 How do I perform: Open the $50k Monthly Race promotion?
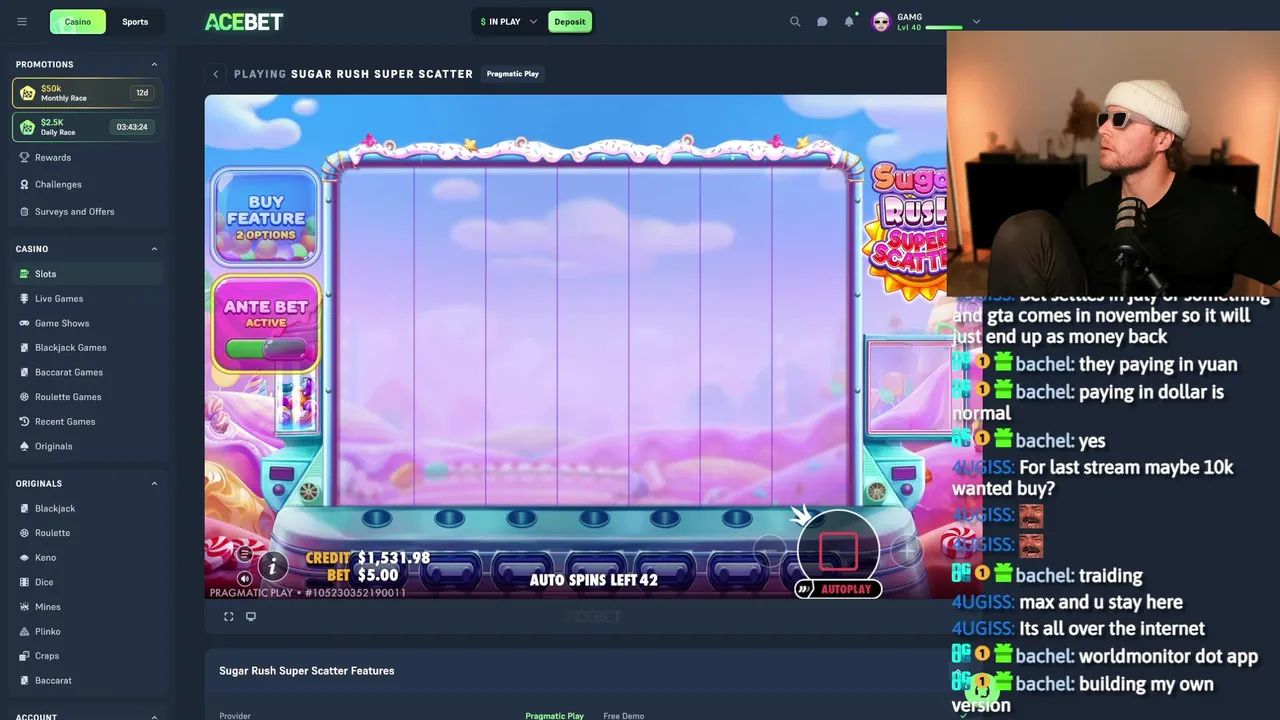pos(87,93)
